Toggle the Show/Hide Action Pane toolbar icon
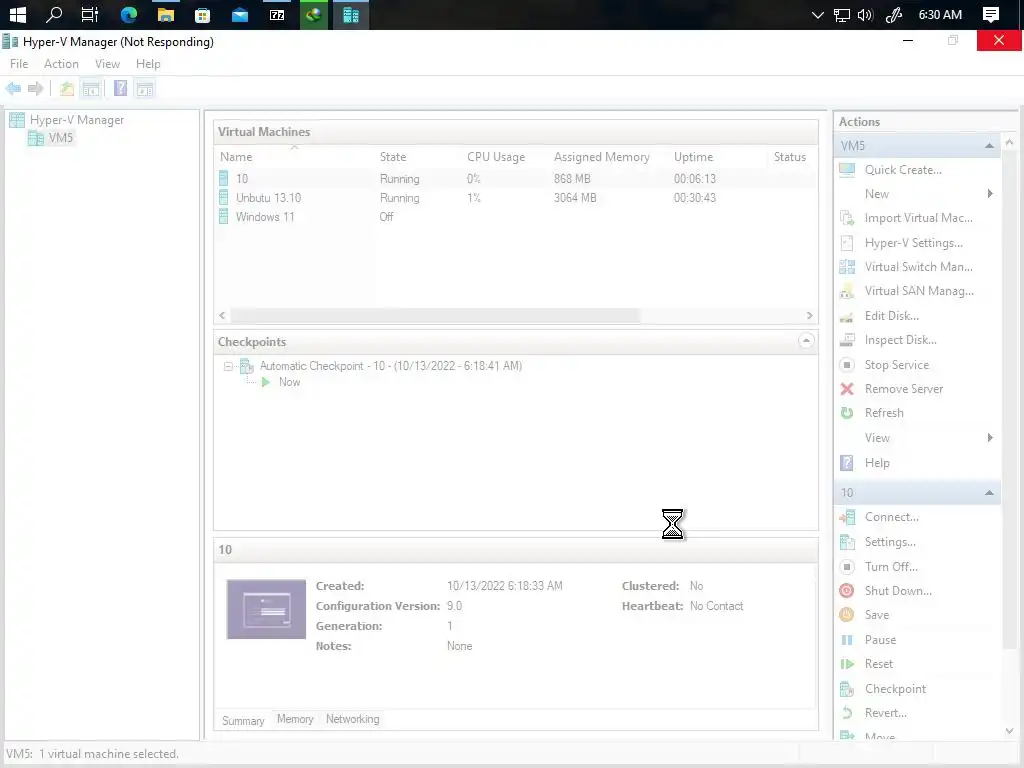This screenshot has height=768, width=1024. (x=145, y=88)
